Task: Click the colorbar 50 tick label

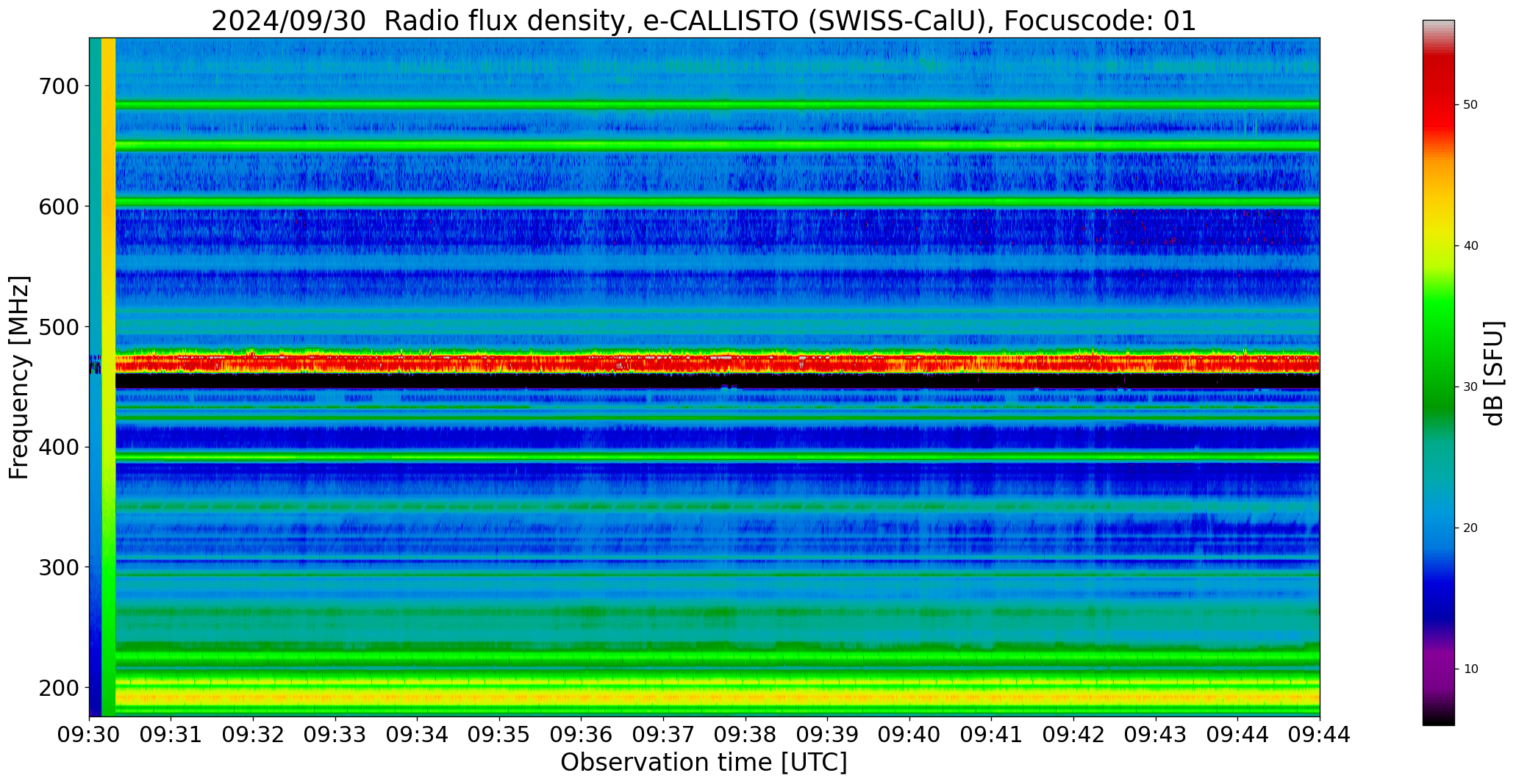Action: pyautogui.click(x=1470, y=105)
